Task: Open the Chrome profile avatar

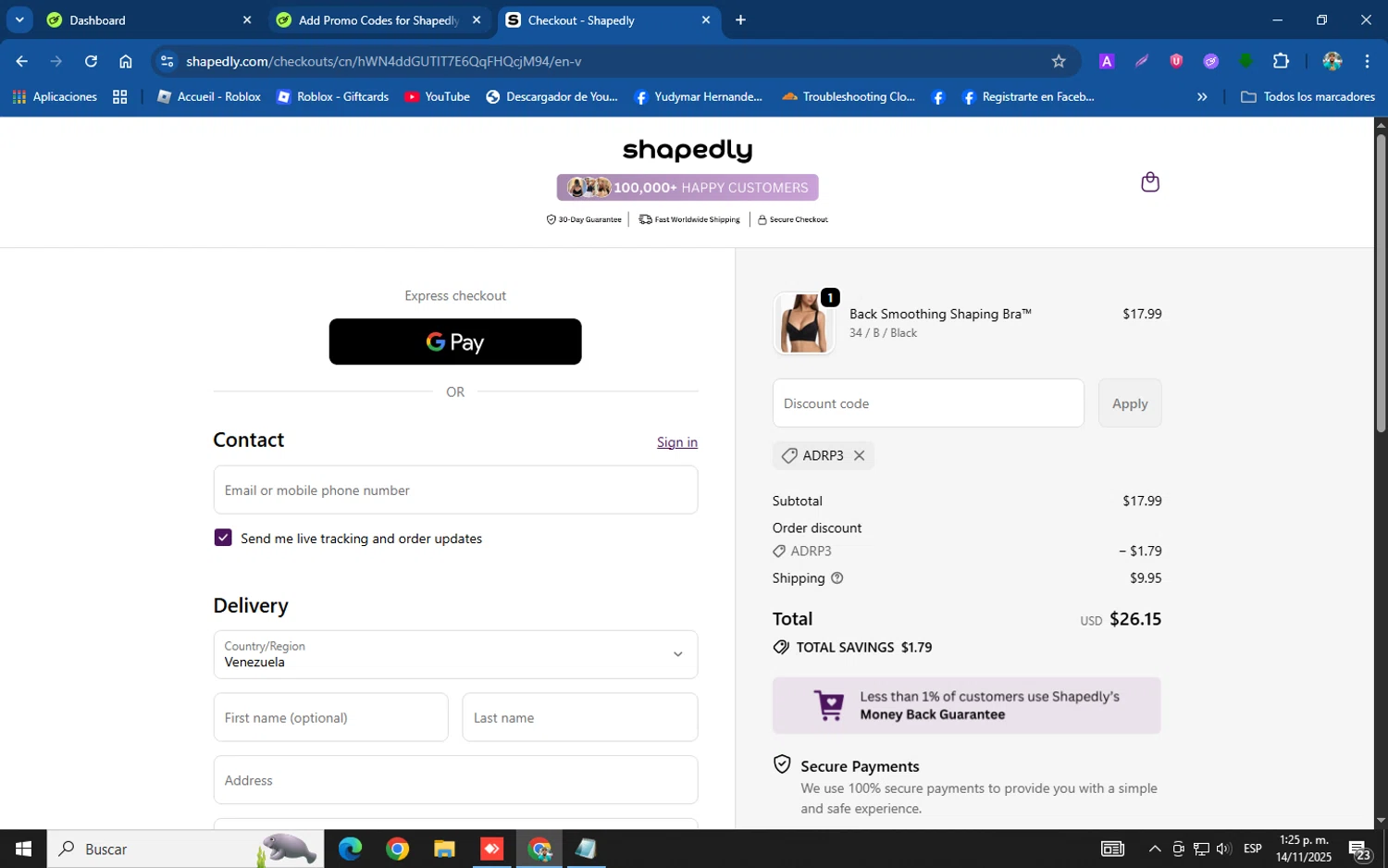Action: (1332, 61)
